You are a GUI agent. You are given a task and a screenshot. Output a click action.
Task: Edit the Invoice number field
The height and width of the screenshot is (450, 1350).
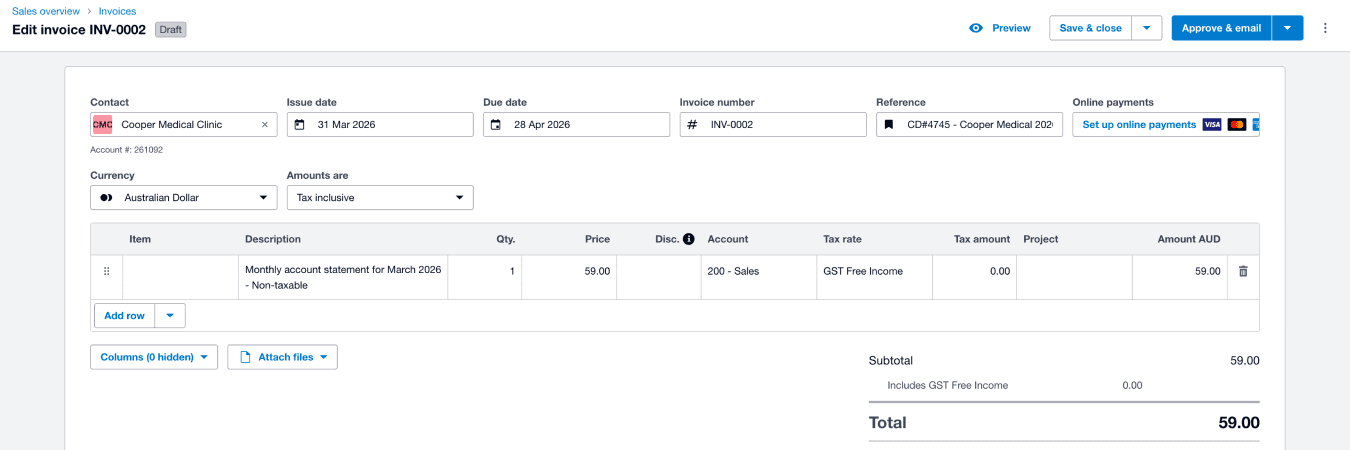773,125
